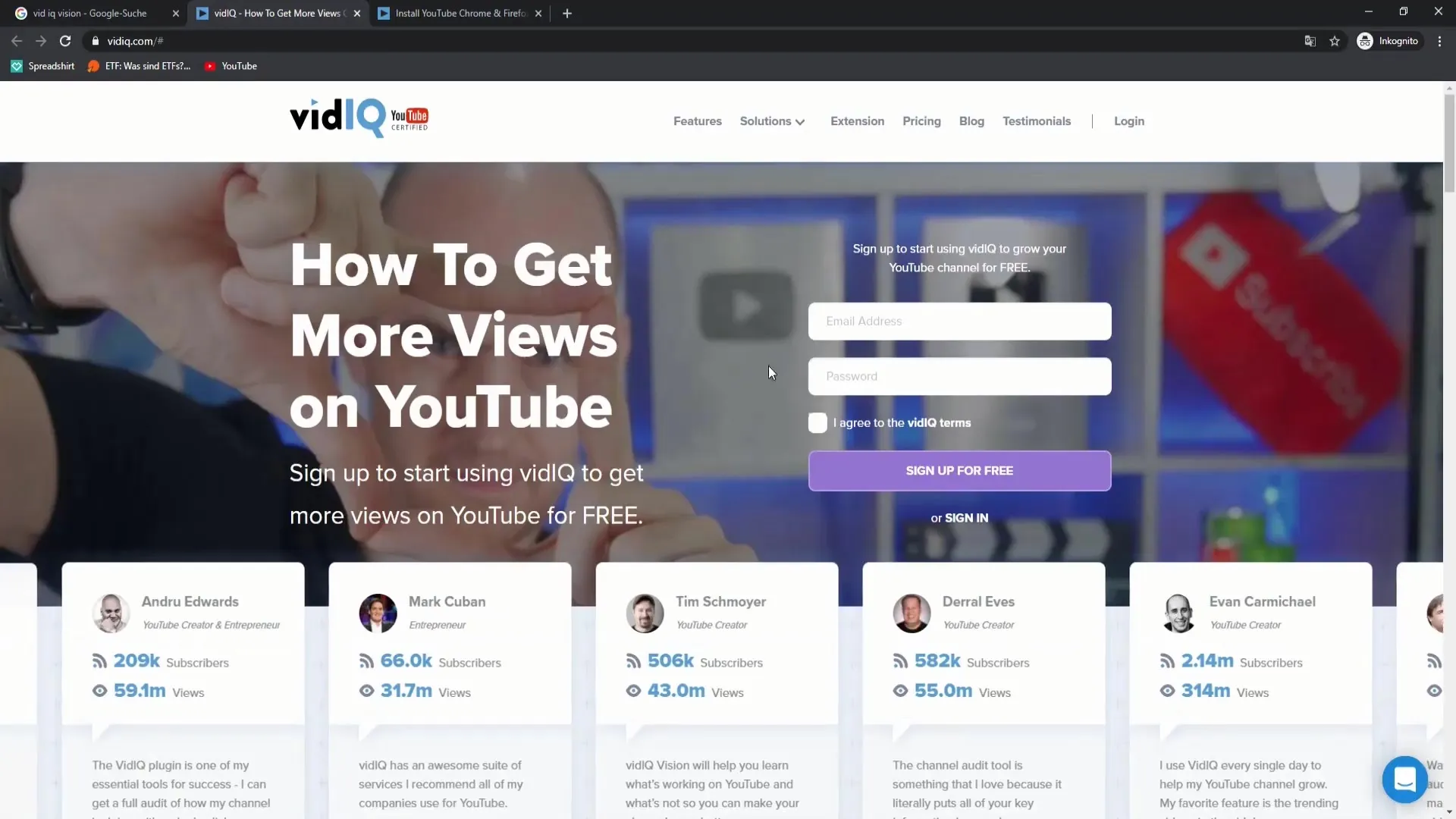This screenshot has width=1456, height=819.
Task: Click the Evan Carmichael name heading
Action: [1262, 601]
